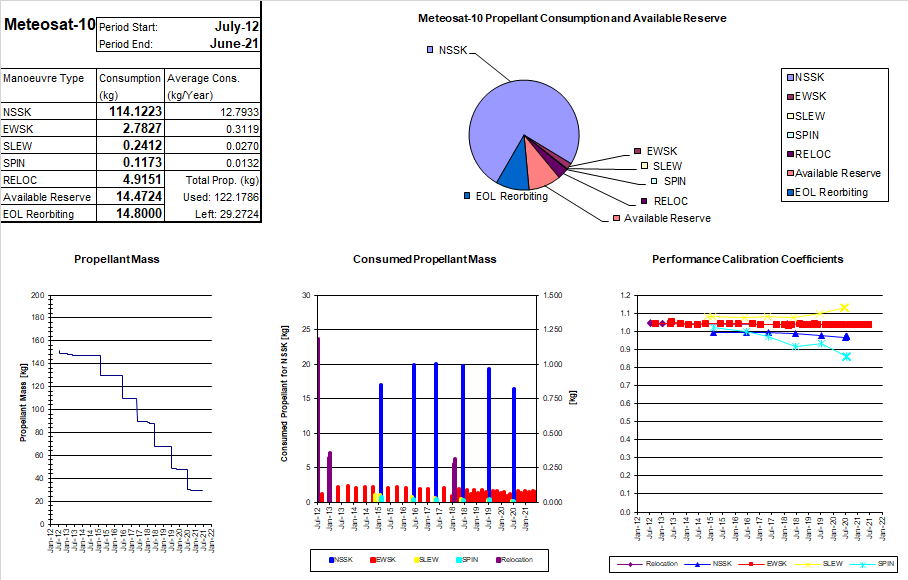Select the EOL Reorbiting row label in table
The width and height of the screenshot is (908, 580).
[38, 214]
